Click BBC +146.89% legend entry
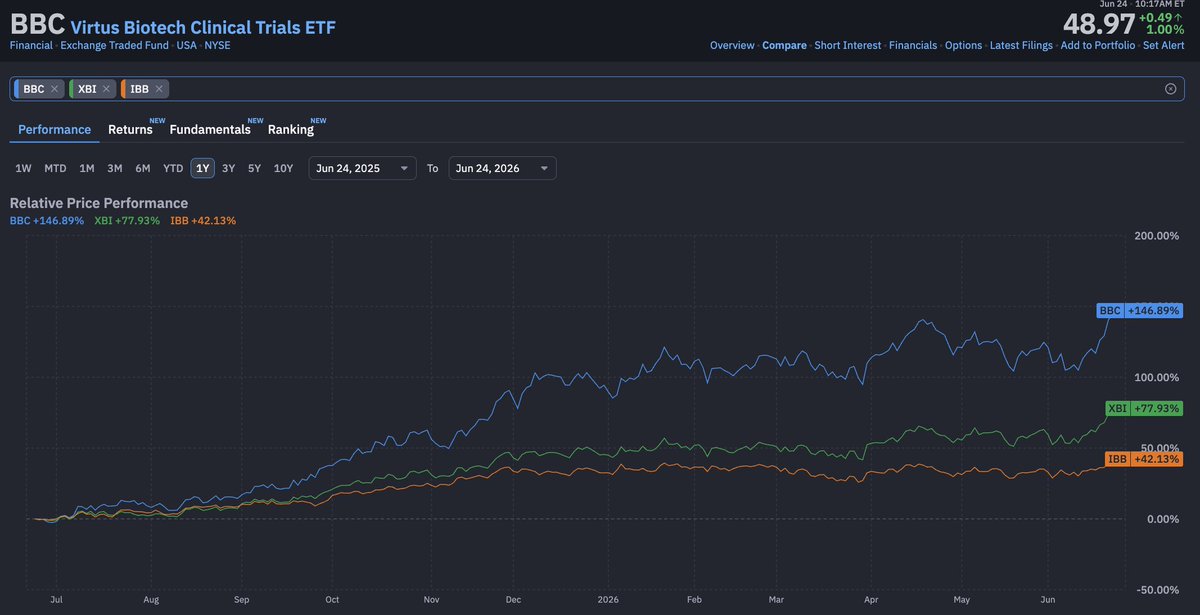Screen dimensions: 1200x615 pyautogui.click(x=47, y=220)
